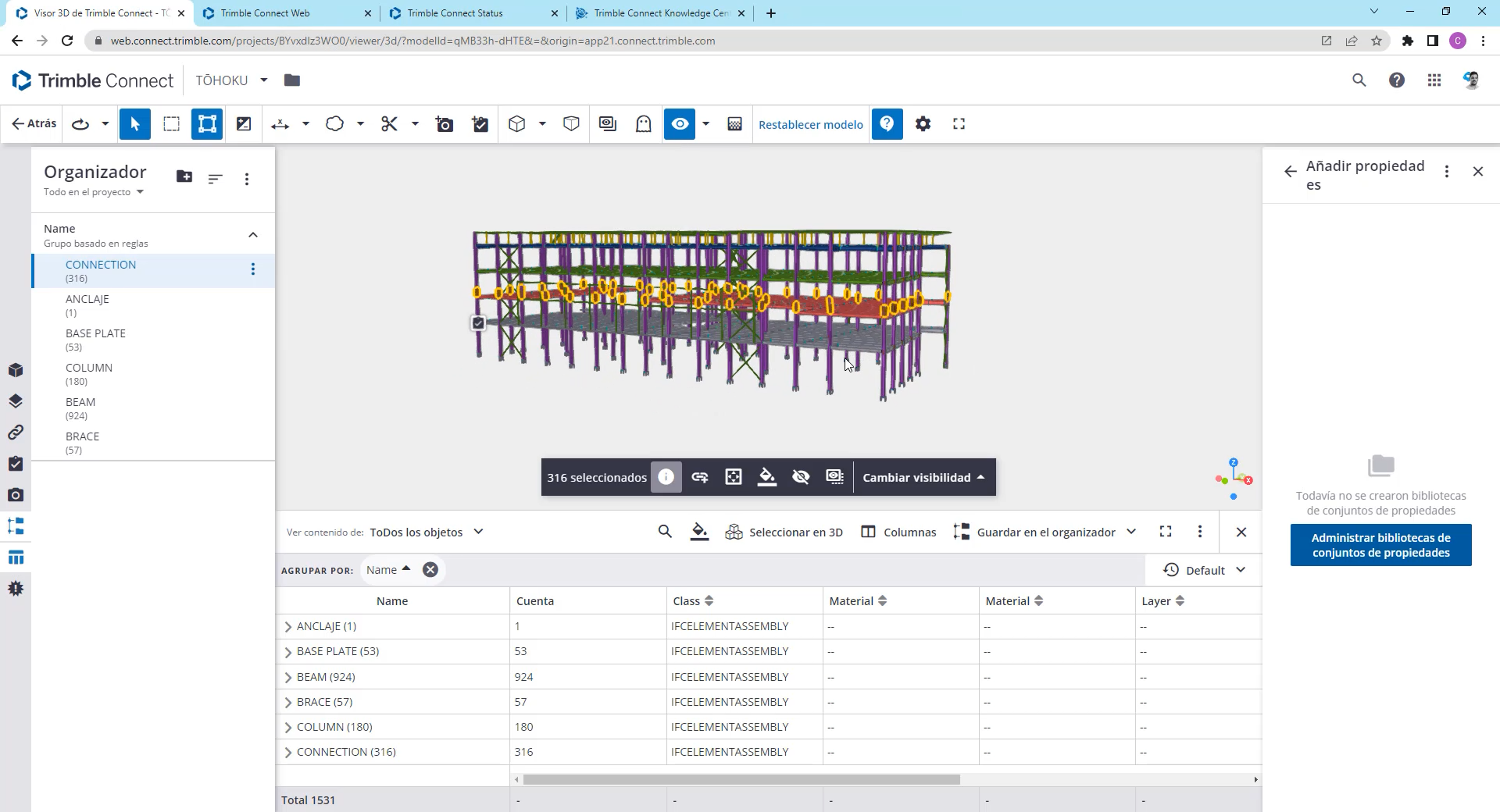Click the camera snapshot view icon

coord(445,124)
